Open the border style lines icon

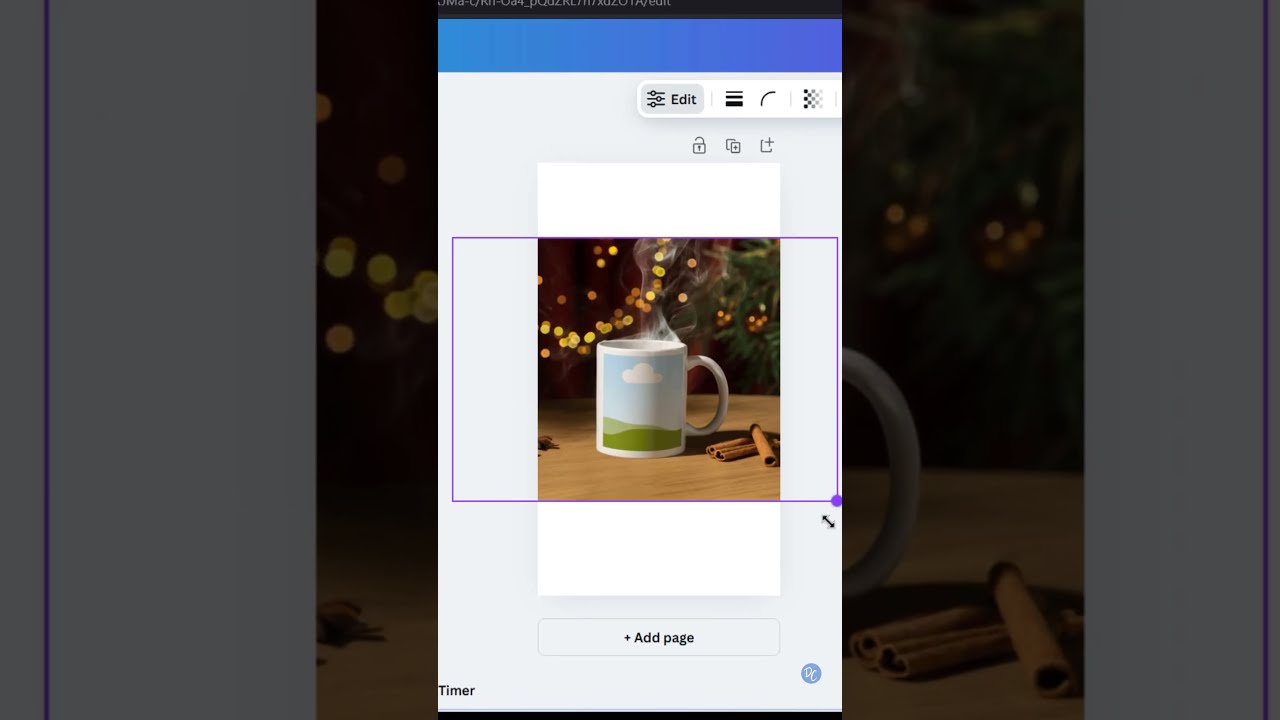point(734,99)
